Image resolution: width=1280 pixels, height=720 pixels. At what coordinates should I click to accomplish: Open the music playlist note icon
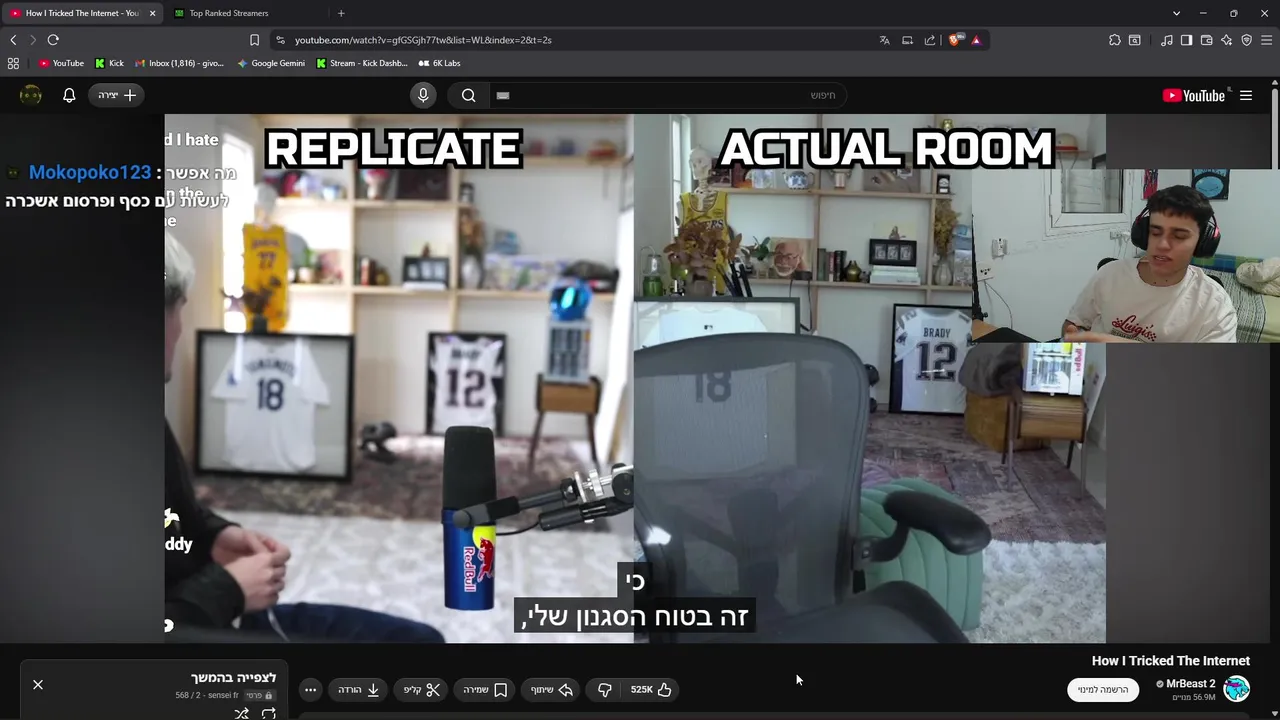tap(1167, 40)
